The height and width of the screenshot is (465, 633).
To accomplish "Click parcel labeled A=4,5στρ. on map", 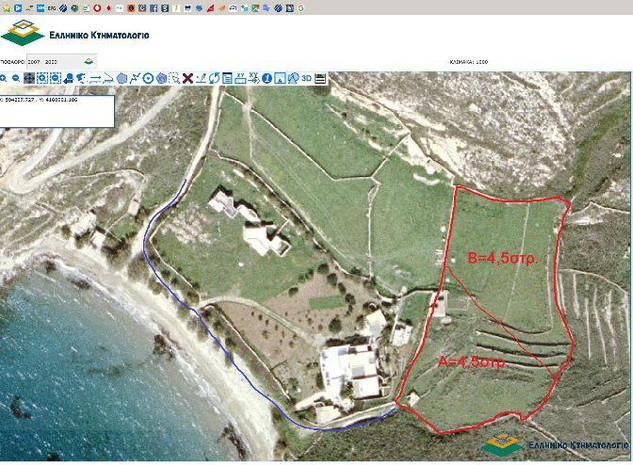I will click(472, 359).
